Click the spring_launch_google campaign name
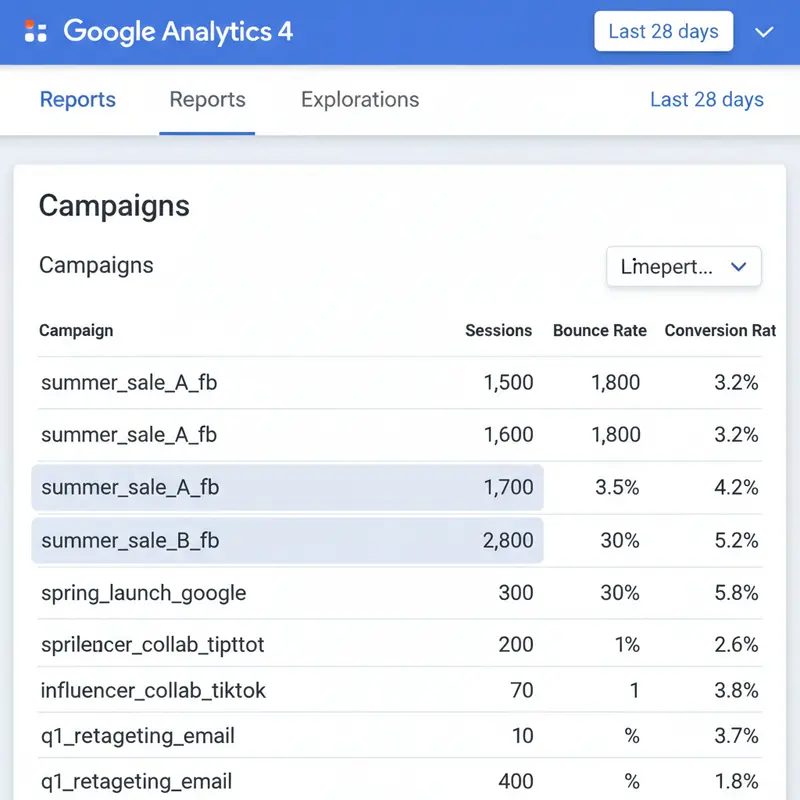The height and width of the screenshot is (800, 800). (143, 593)
